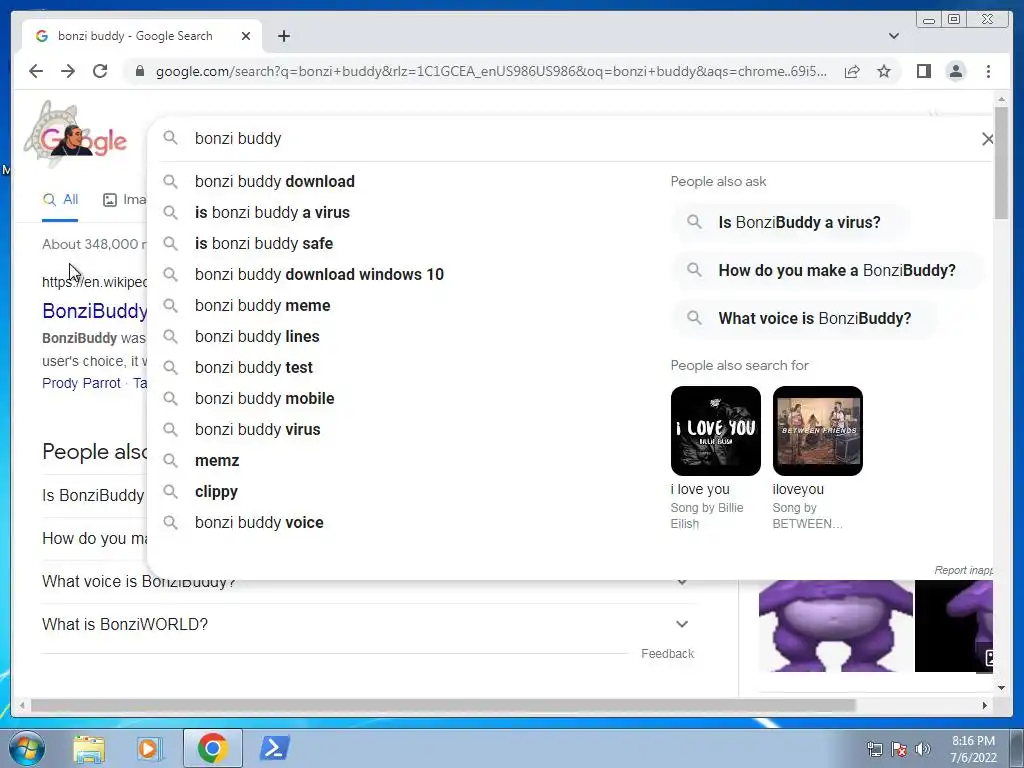1024x768 pixels.
Task: Open the Action Center flag tray icon
Action: click(899, 748)
